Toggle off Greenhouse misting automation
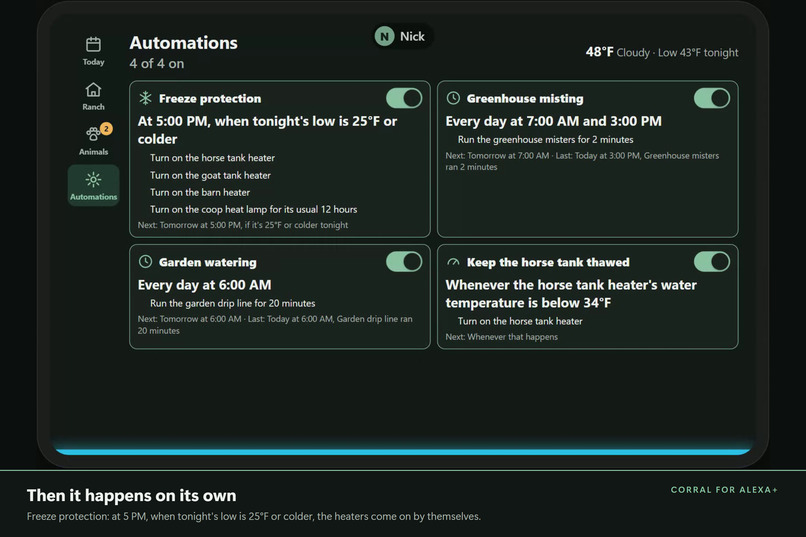 712,98
